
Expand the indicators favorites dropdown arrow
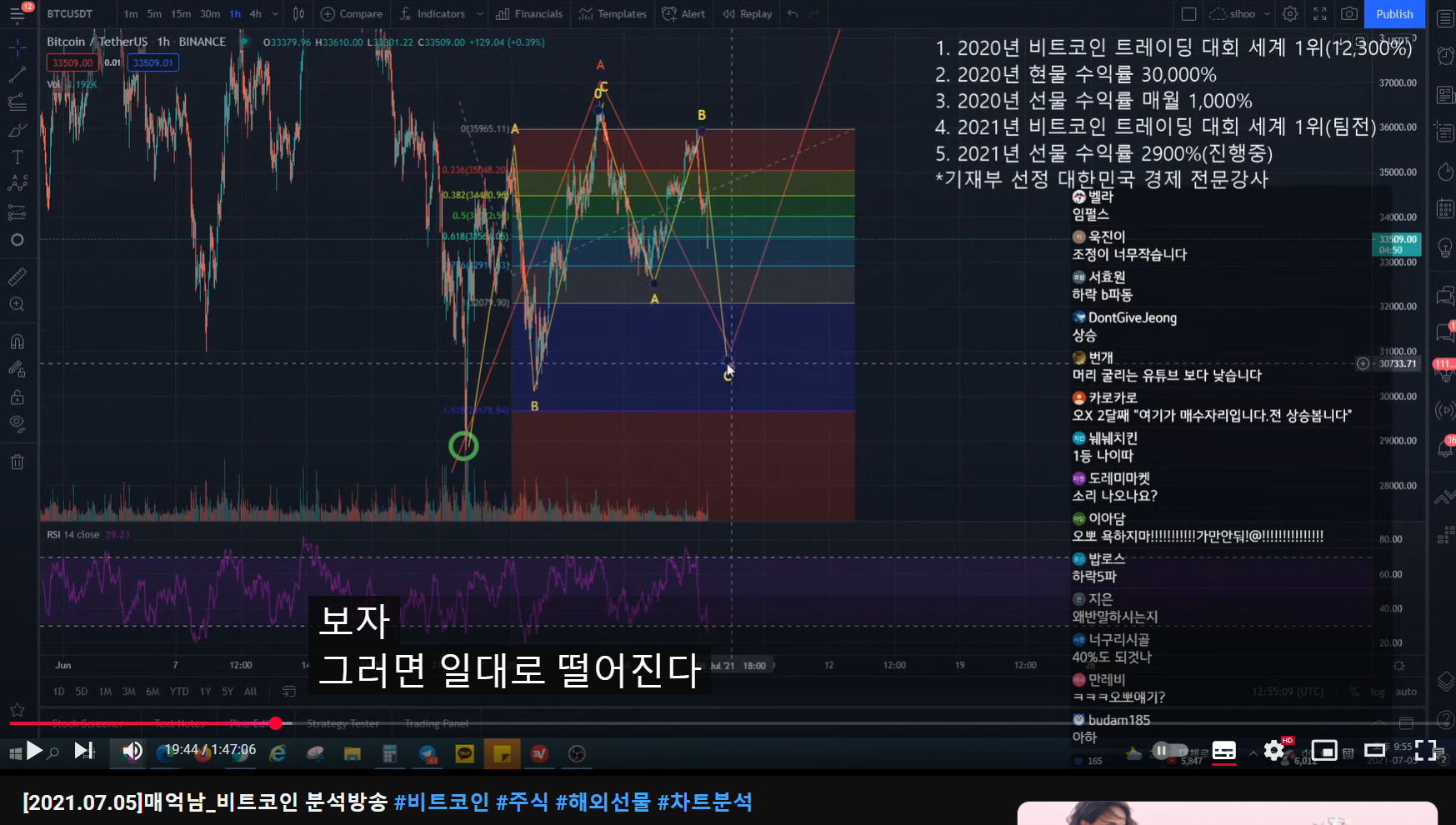click(x=479, y=13)
